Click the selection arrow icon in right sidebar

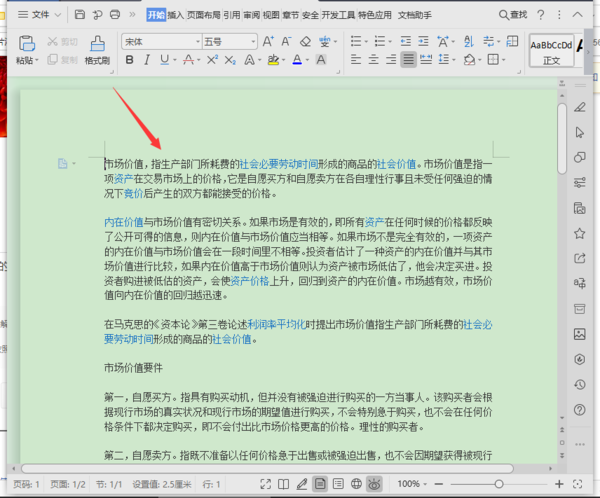(580, 132)
